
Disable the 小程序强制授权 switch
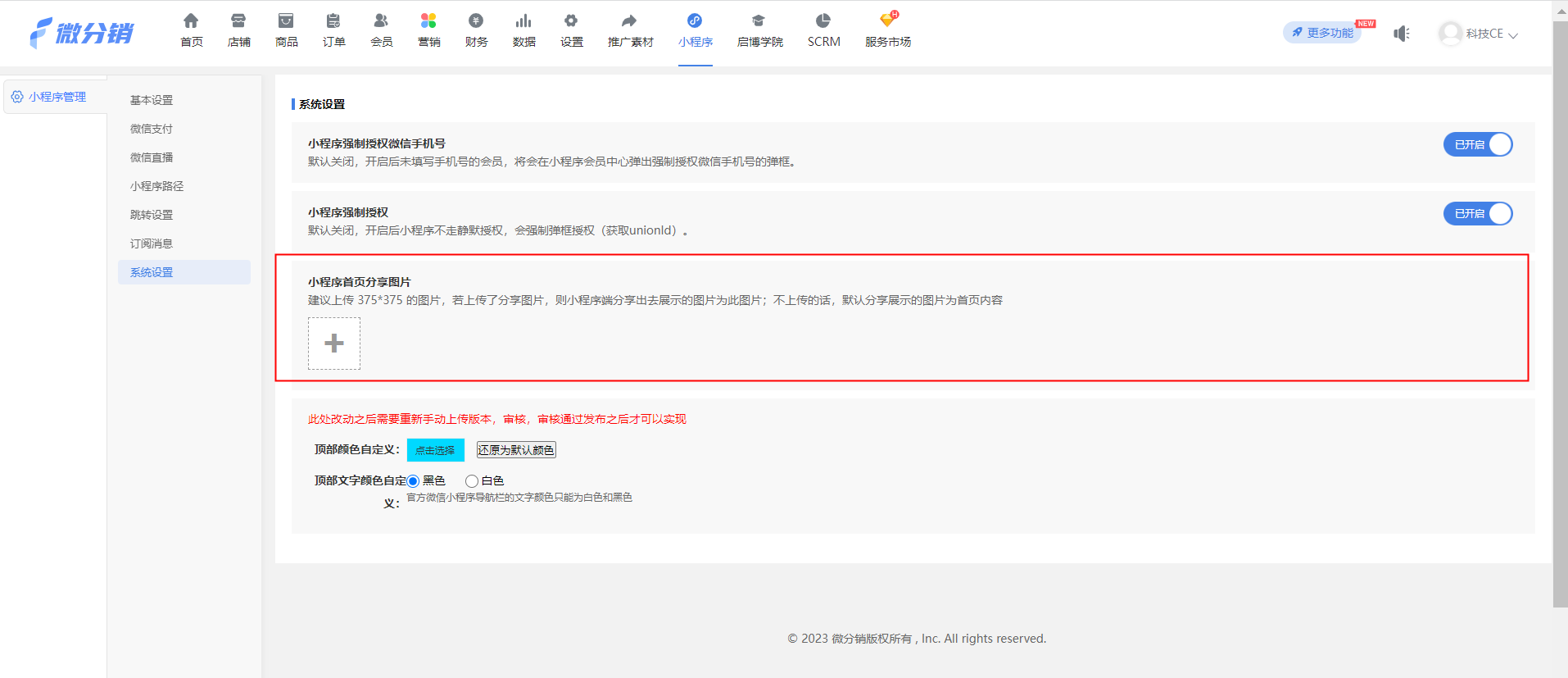1477,214
